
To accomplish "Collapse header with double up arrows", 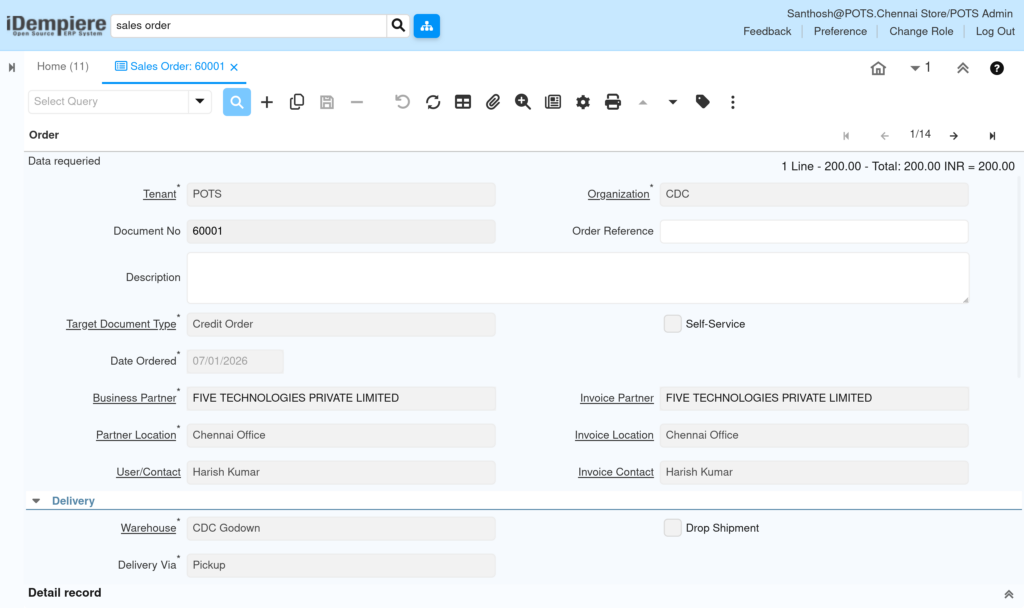I will [963, 68].
